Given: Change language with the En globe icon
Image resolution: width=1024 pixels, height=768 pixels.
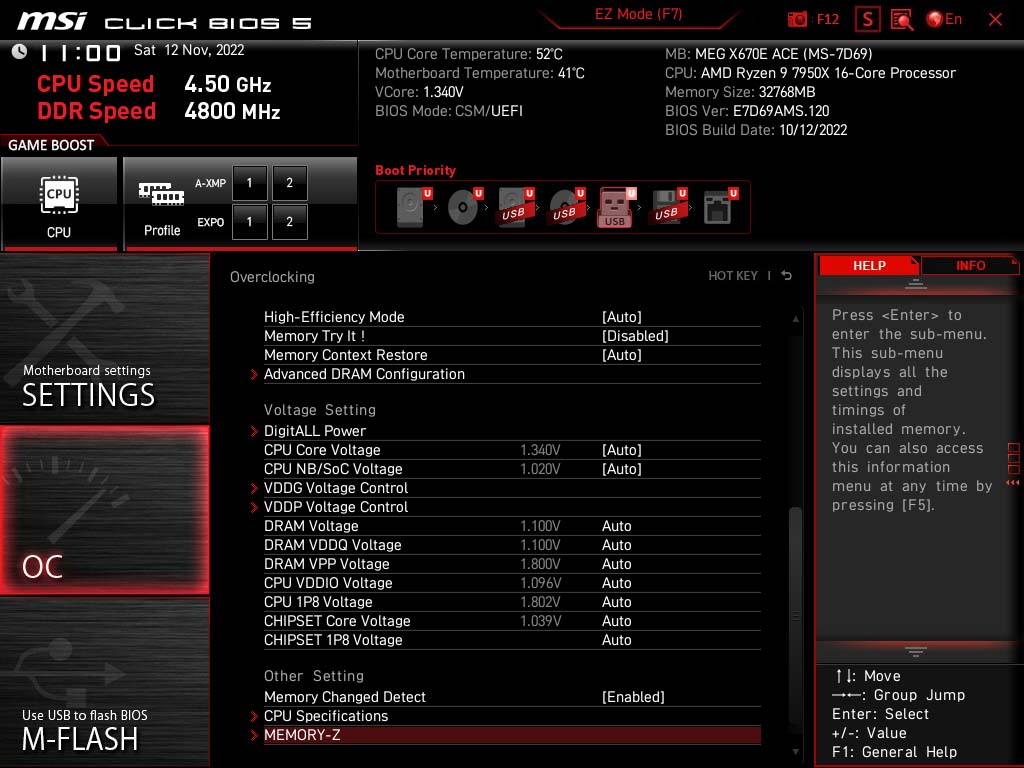Looking at the screenshot, I should click(x=944, y=20).
